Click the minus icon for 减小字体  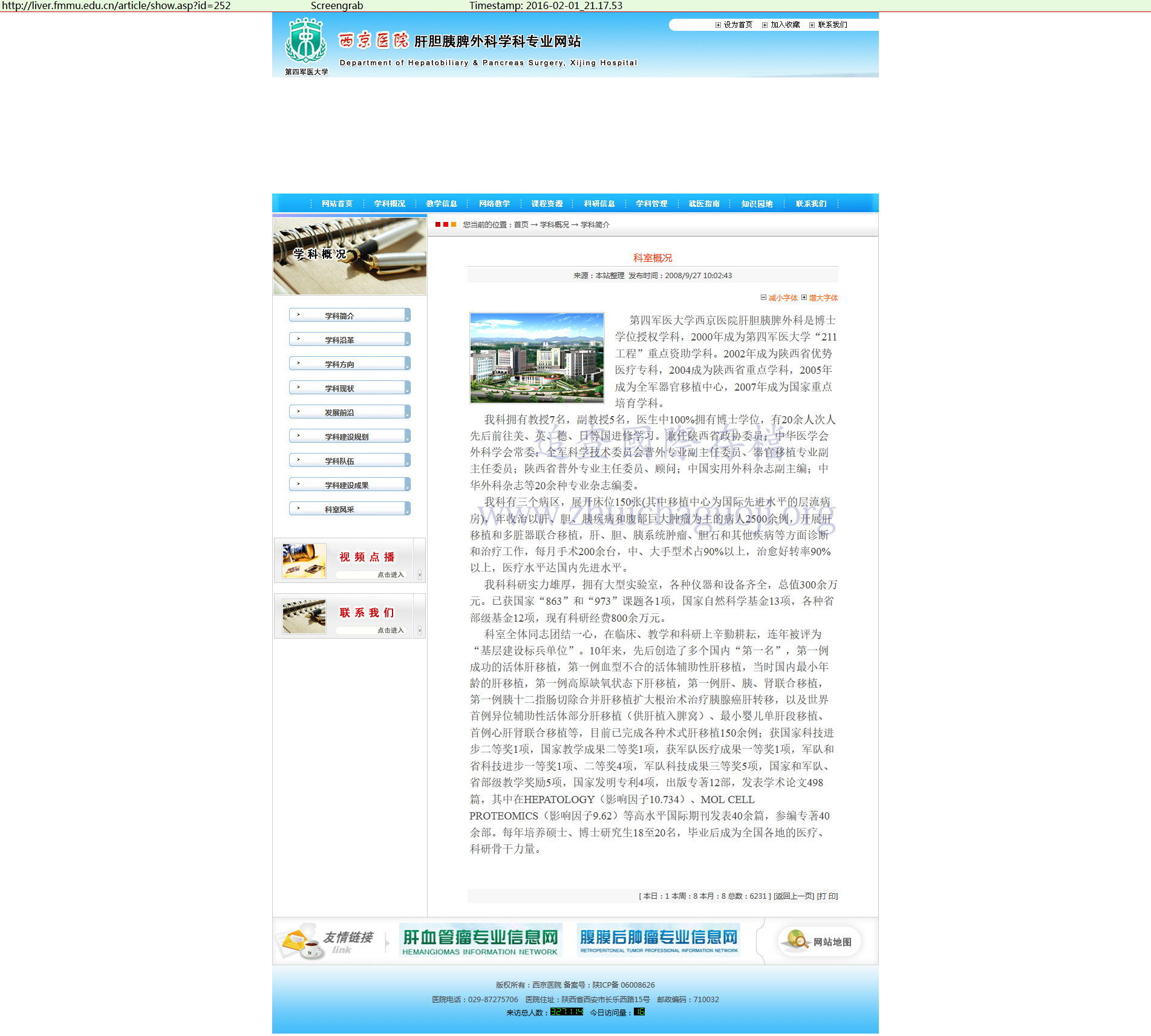(763, 298)
